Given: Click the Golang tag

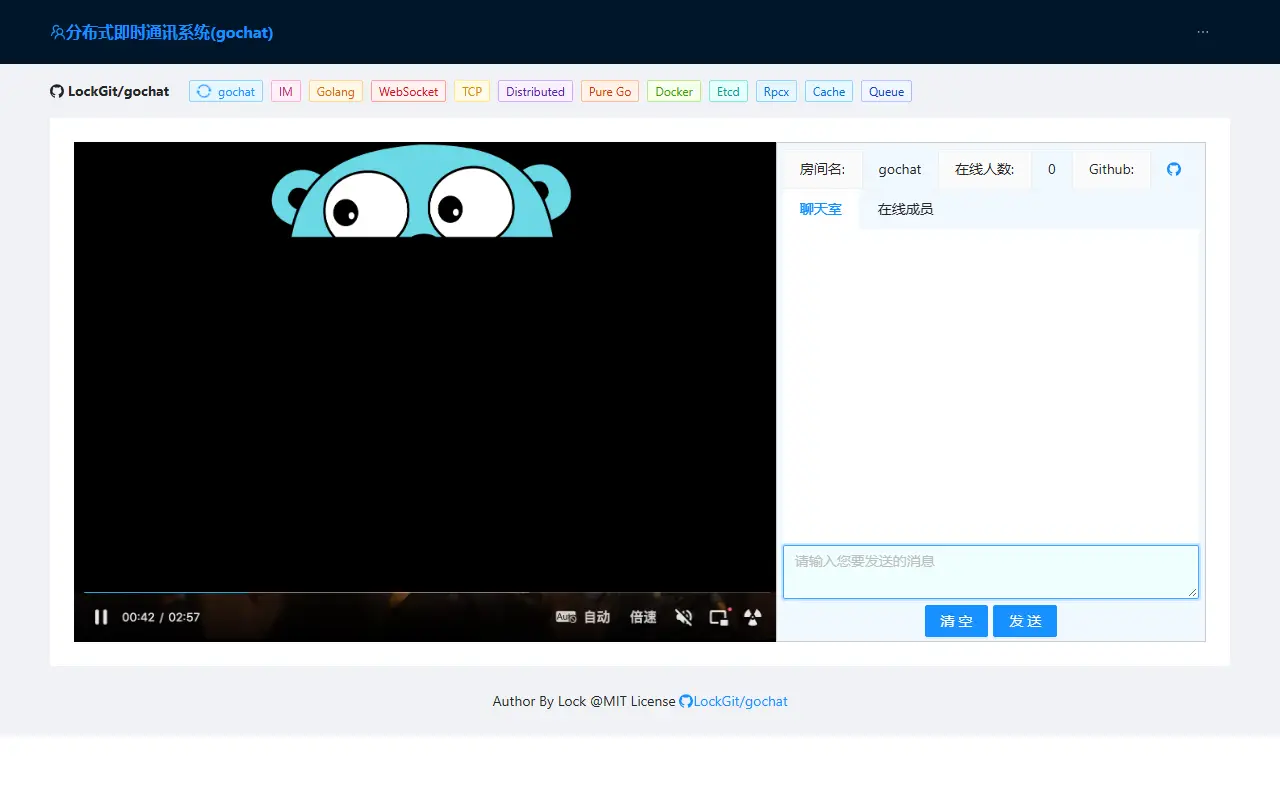Looking at the screenshot, I should [x=336, y=91].
